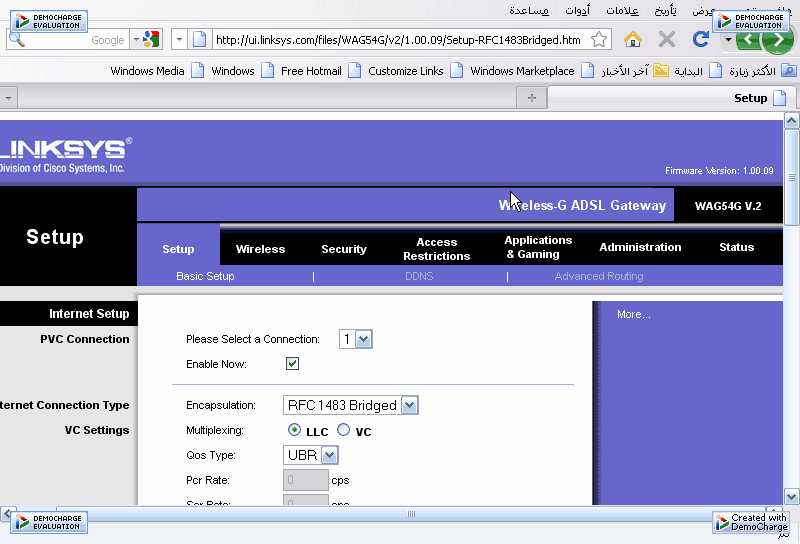Click the vertical scrollbar down arrow
The height and width of the screenshot is (544, 800).
(791, 497)
